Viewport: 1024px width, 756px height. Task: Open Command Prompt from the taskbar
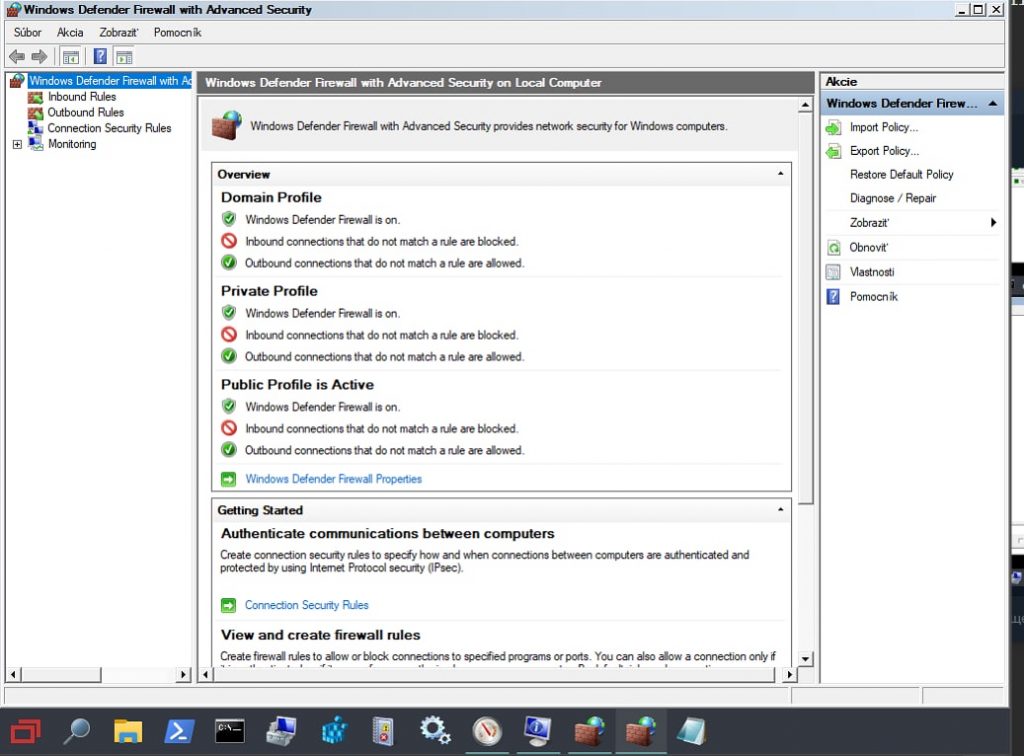pos(230,731)
